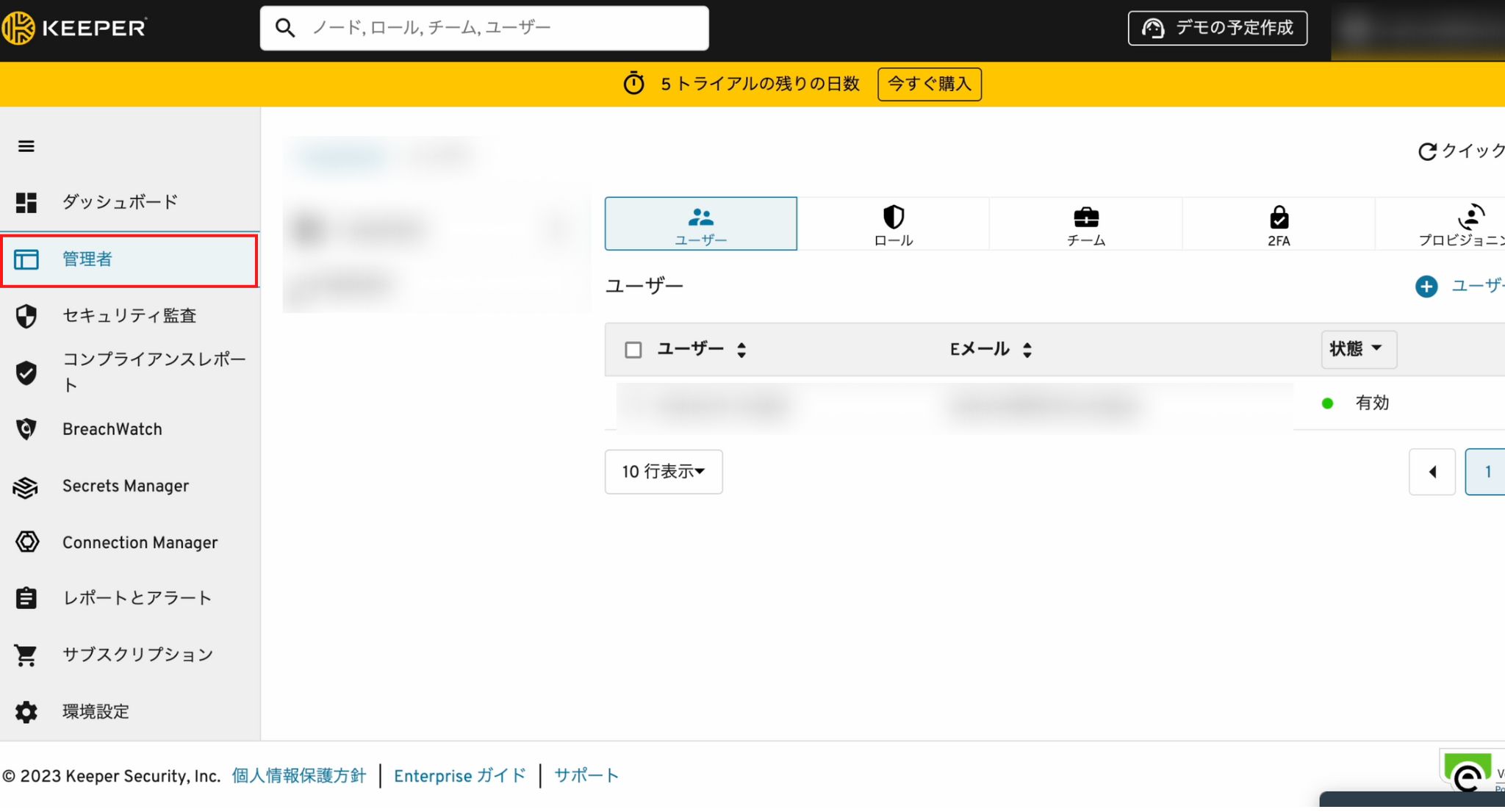The width and height of the screenshot is (1505, 812).
Task: Open ダッシュボード dashboard icon in sidebar
Action: 26,202
